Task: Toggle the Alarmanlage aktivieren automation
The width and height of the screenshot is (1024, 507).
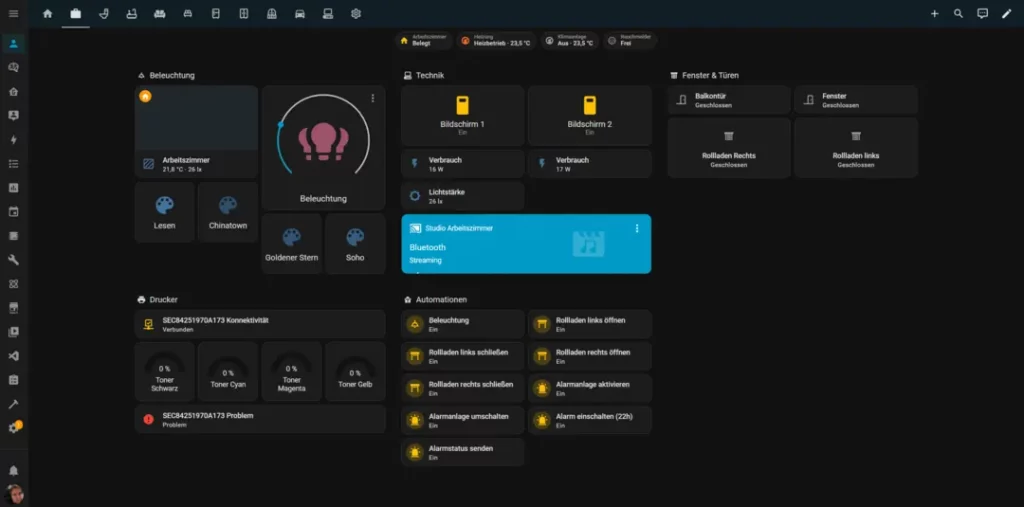Action: pyautogui.click(x=590, y=388)
